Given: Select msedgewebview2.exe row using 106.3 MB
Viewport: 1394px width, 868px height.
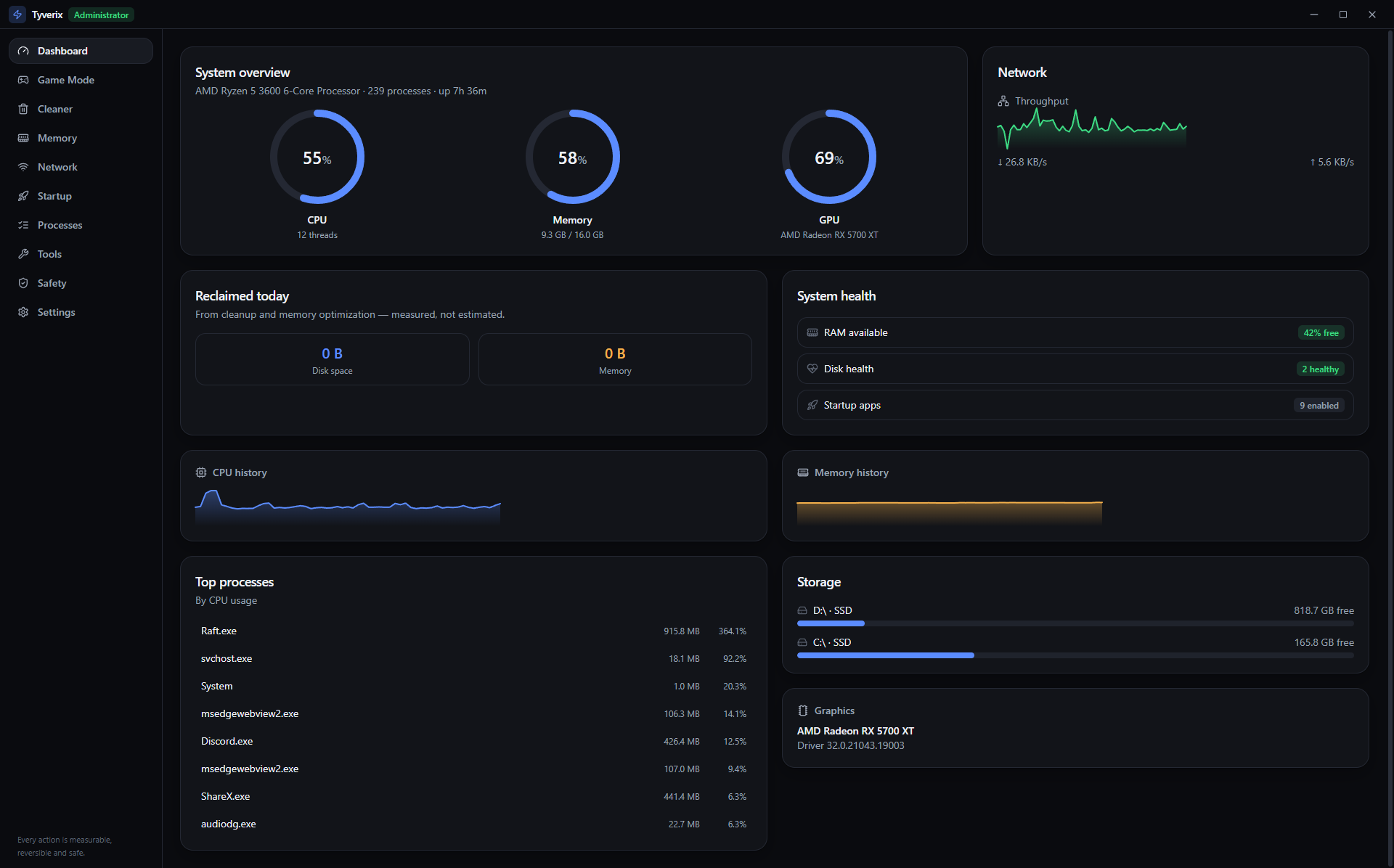Looking at the screenshot, I should (473, 714).
